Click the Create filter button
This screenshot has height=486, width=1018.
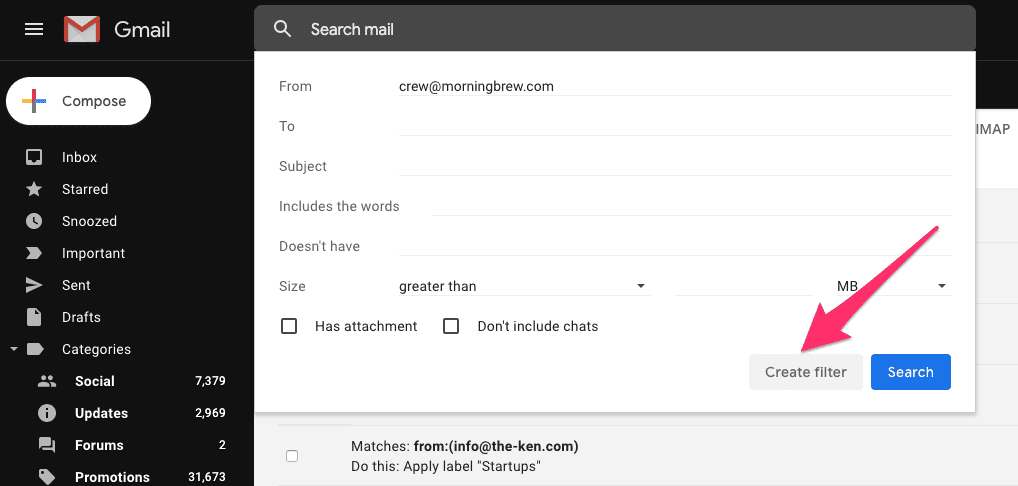pyautogui.click(x=806, y=372)
